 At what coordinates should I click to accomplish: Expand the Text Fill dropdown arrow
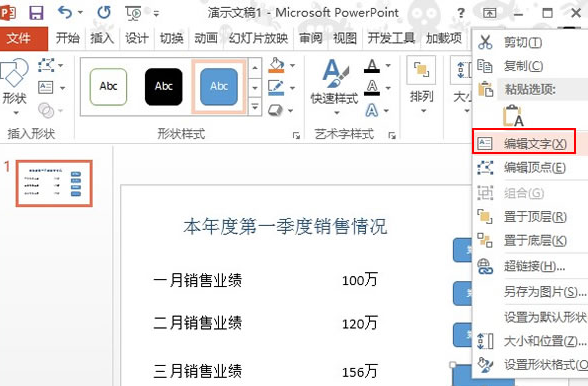[x=388, y=66]
